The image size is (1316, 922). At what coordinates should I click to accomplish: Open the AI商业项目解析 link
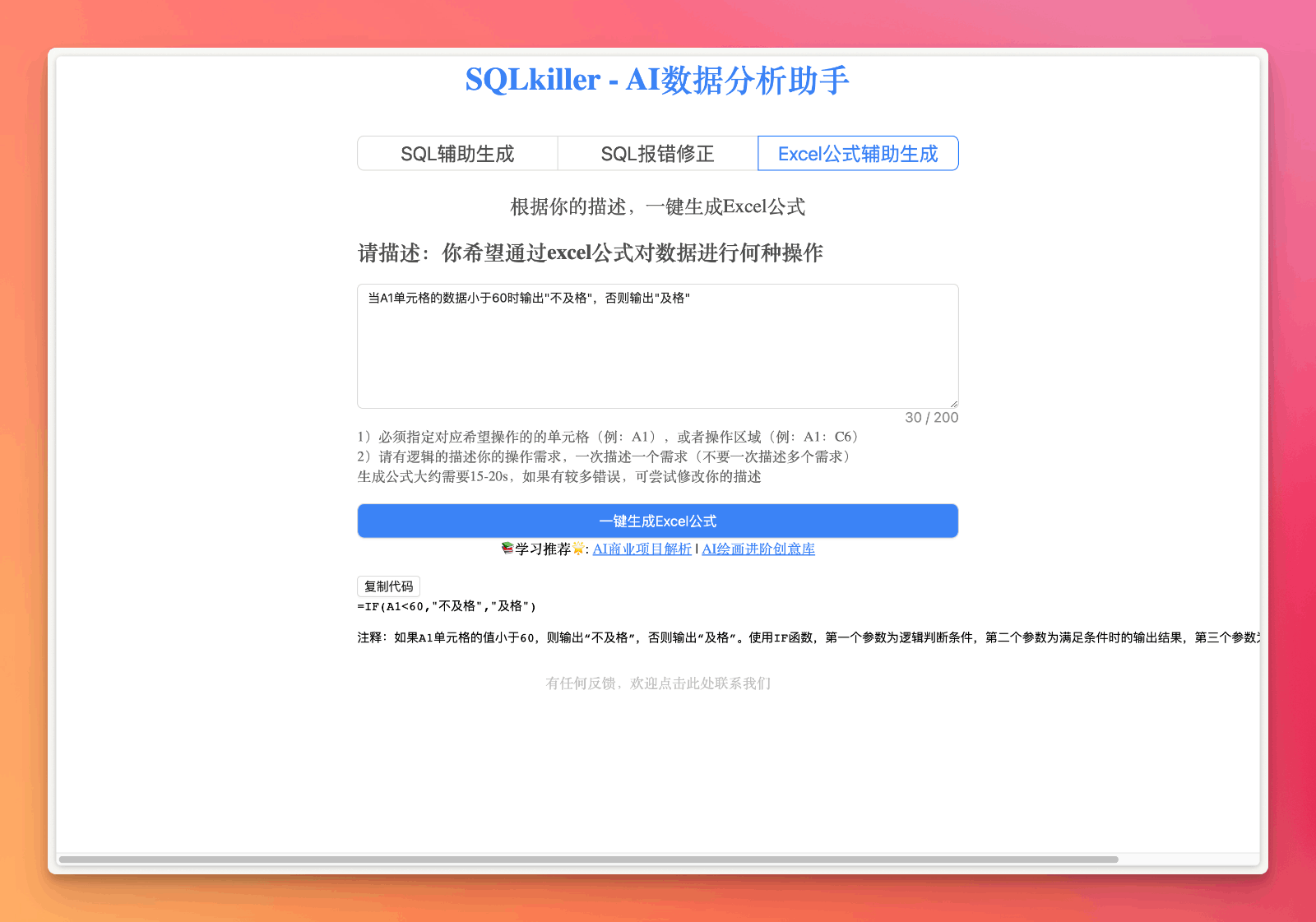642,549
